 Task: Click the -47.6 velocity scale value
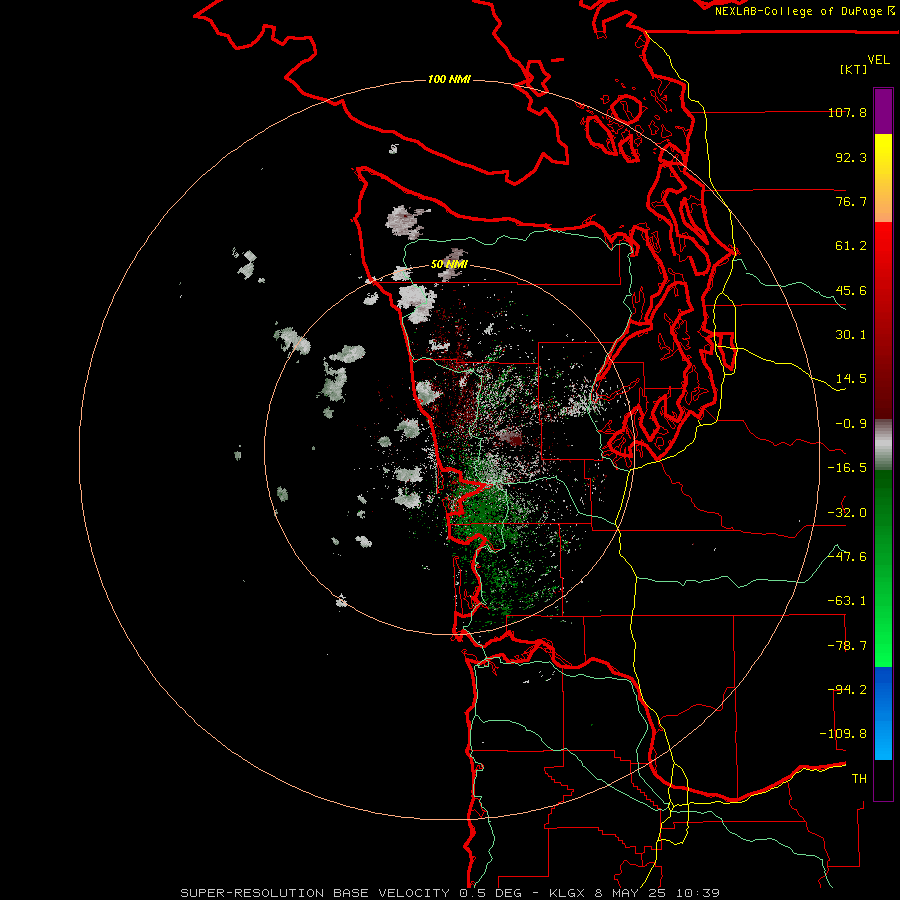(847, 557)
